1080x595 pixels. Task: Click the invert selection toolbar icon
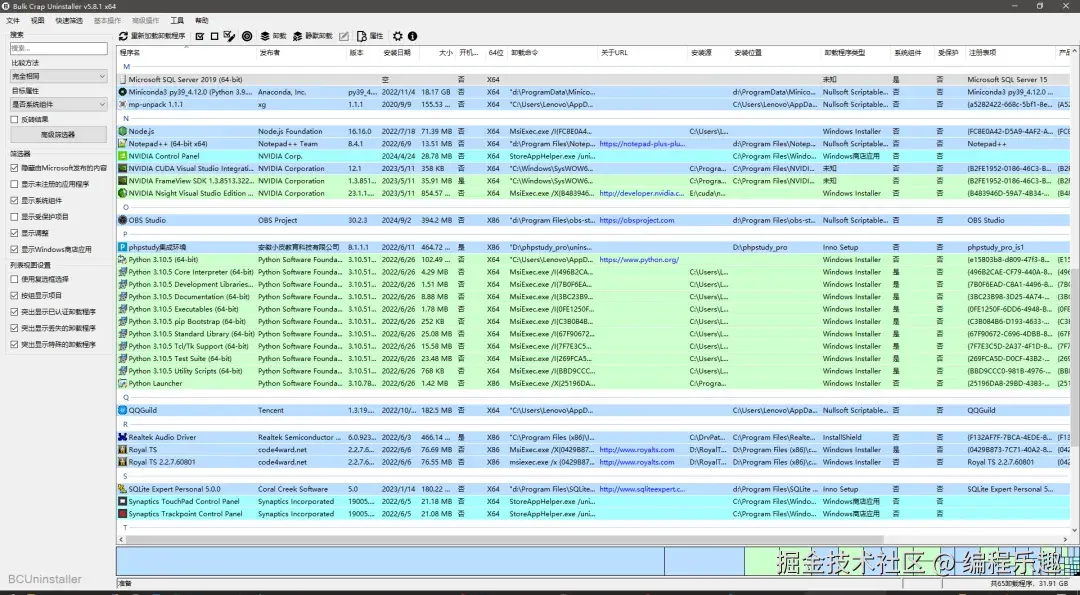coord(229,36)
